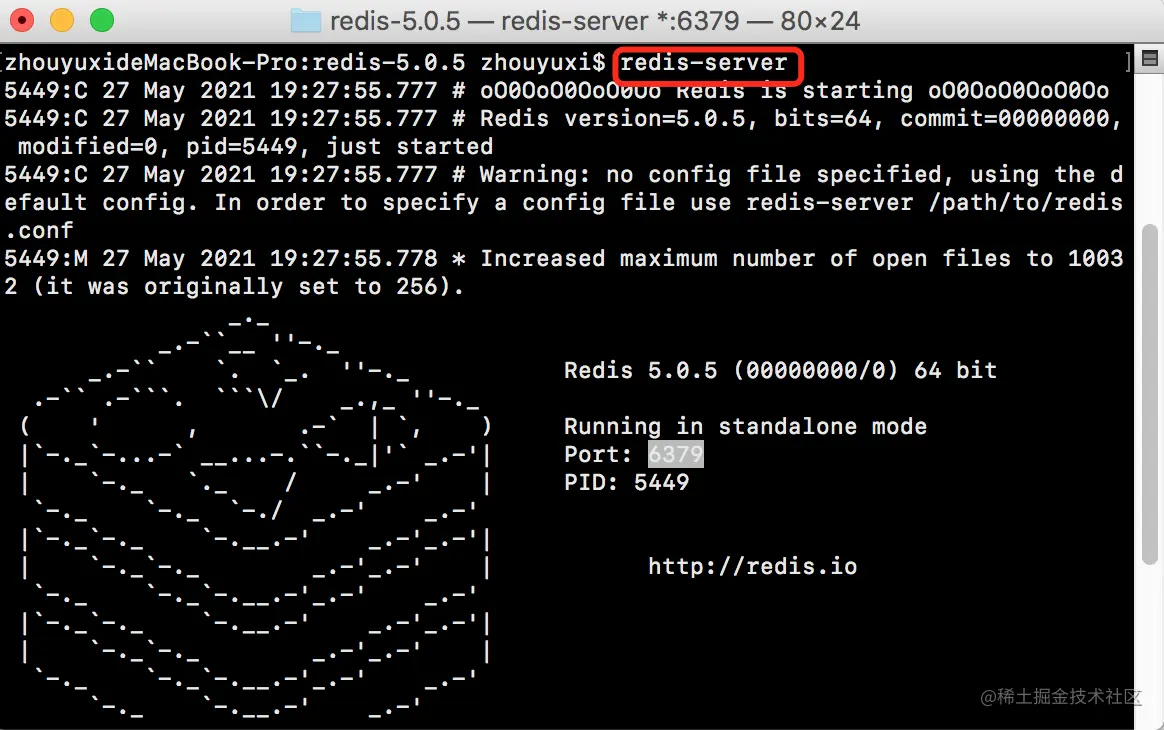The image size is (1164, 730).
Task: Click the yellow minimize window button
Action: click(62, 20)
